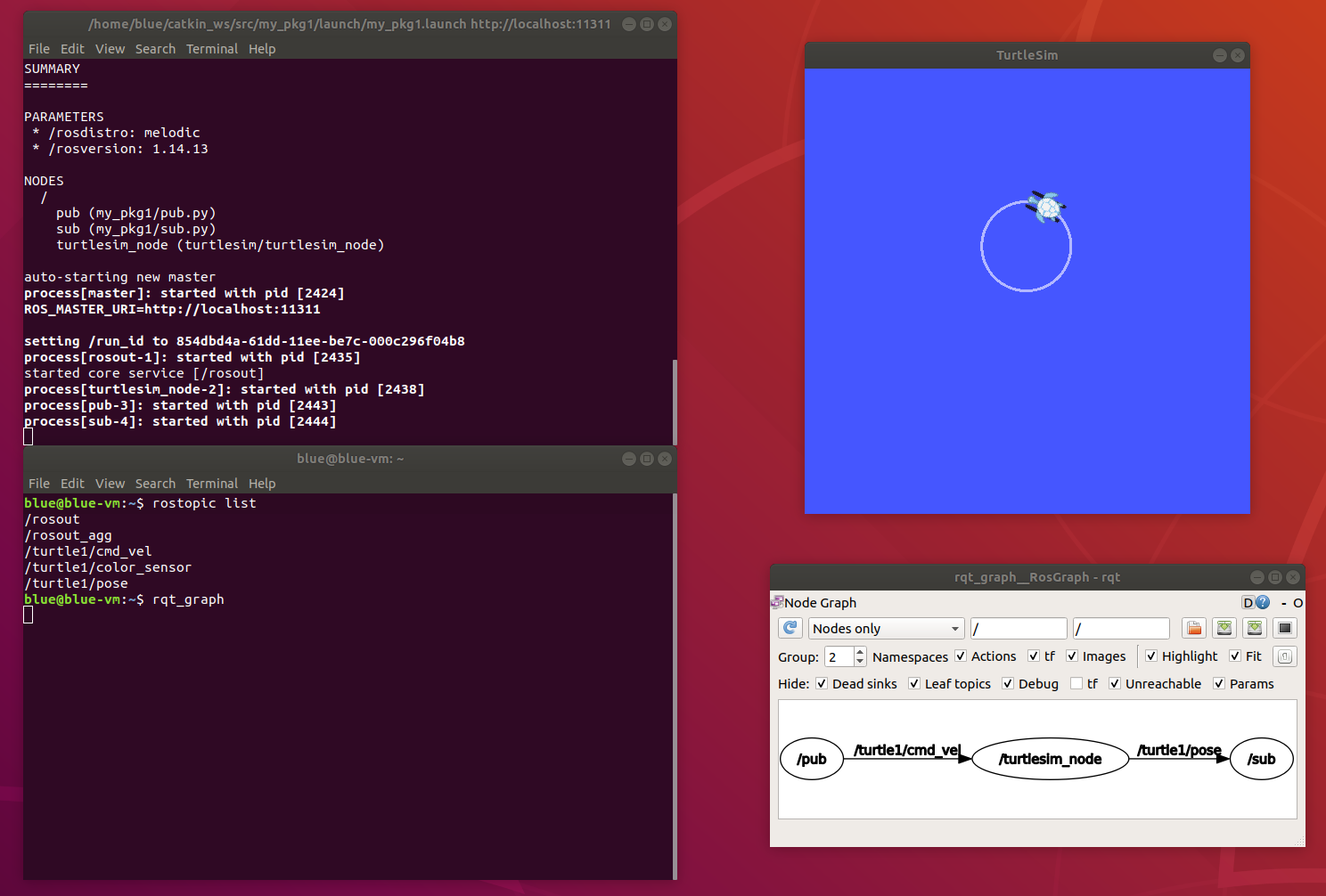Open Terminal menu in the blue@blue-vm terminal

pyautogui.click(x=212, y=484)
